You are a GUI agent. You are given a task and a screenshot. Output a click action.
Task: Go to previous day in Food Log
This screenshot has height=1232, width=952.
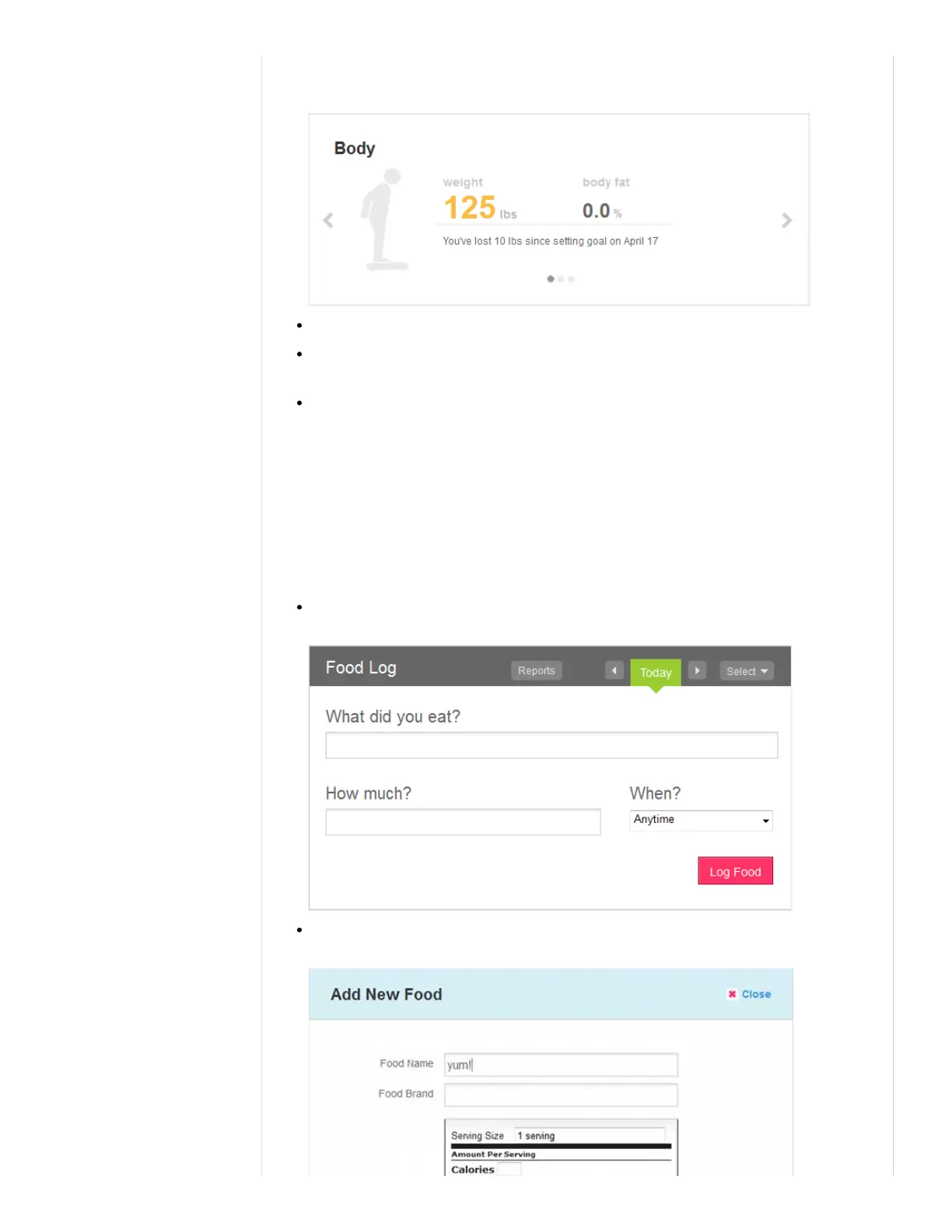[x=614, y=670]
